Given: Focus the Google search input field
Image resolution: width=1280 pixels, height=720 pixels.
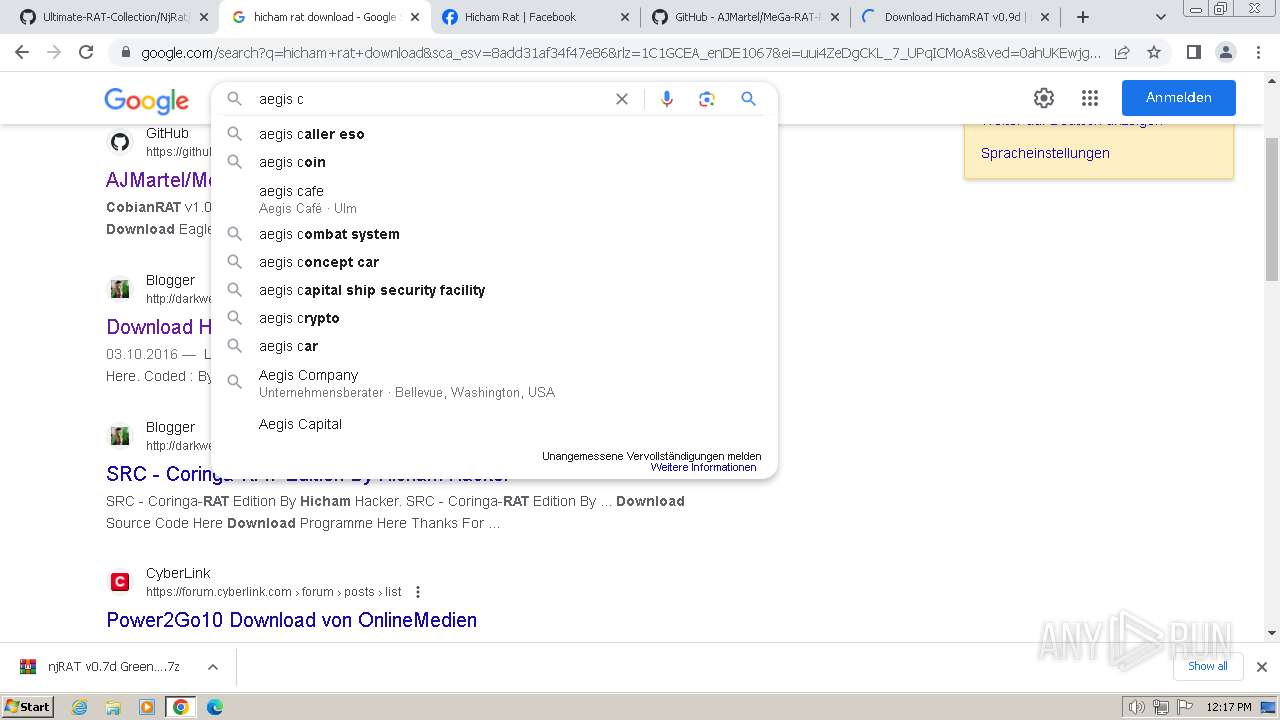Looking at the screenshot, I should coord(430,99).
